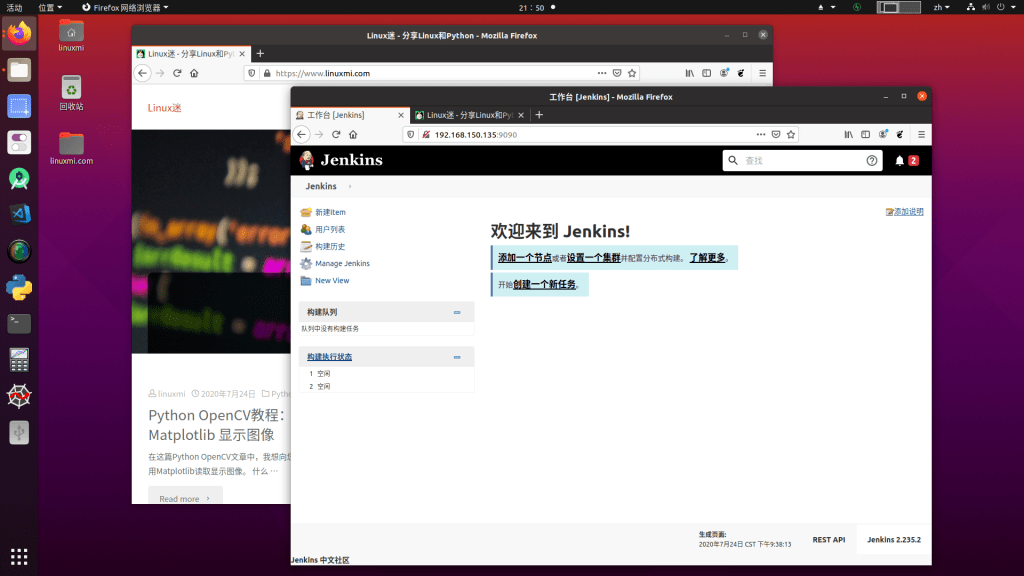The height and width of the screenshot is (576, 1024).
Task: Follow the 创建一个新任务 link
Action: [x=544, y=285]
